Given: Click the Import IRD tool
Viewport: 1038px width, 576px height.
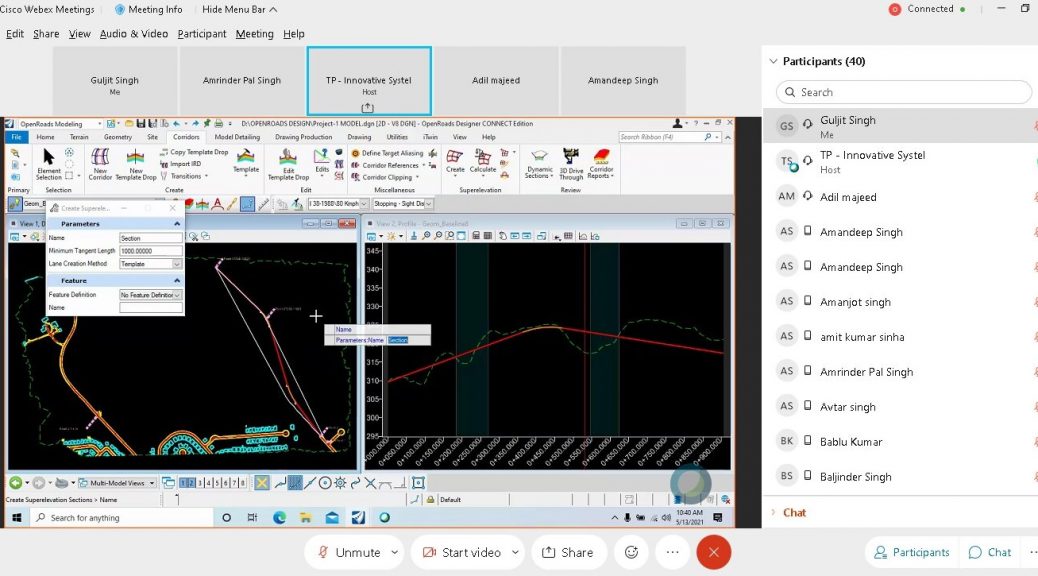Looking at the screenshot, I should 181,164.
